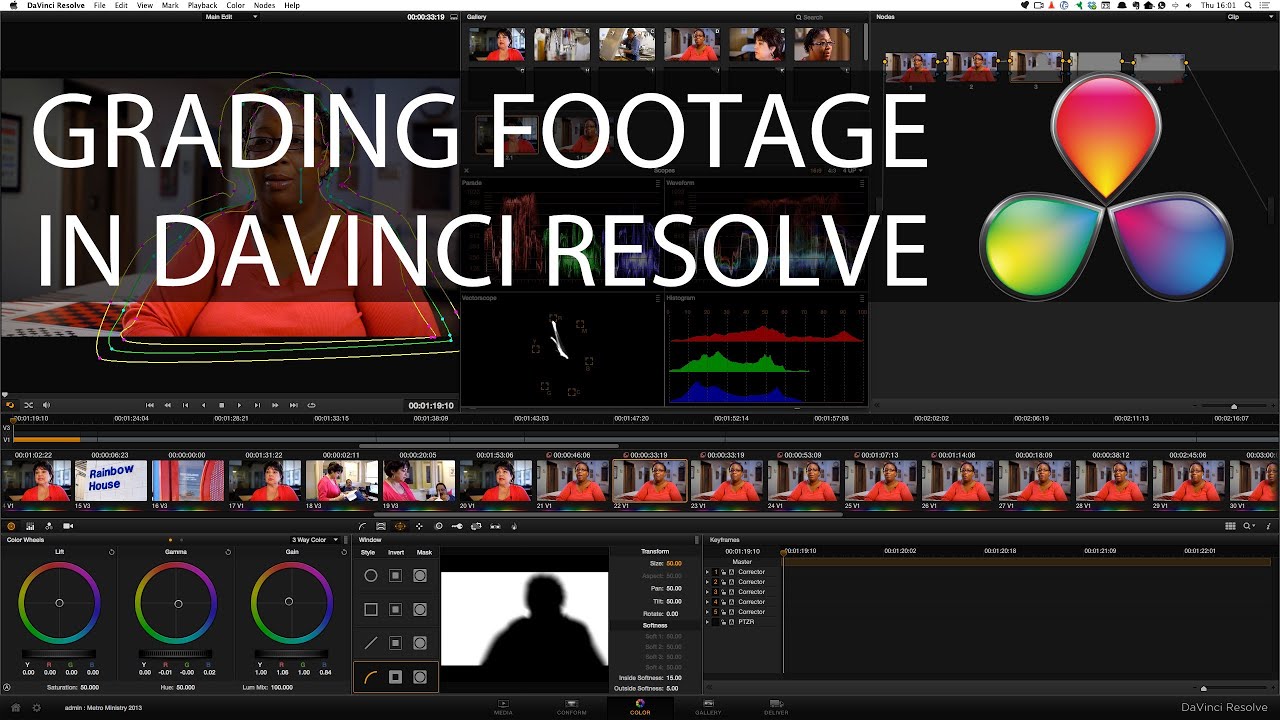This screenshot has height=720, width=1280.
Task: Toggle Invert for the linear window
Action: (395, 609)
